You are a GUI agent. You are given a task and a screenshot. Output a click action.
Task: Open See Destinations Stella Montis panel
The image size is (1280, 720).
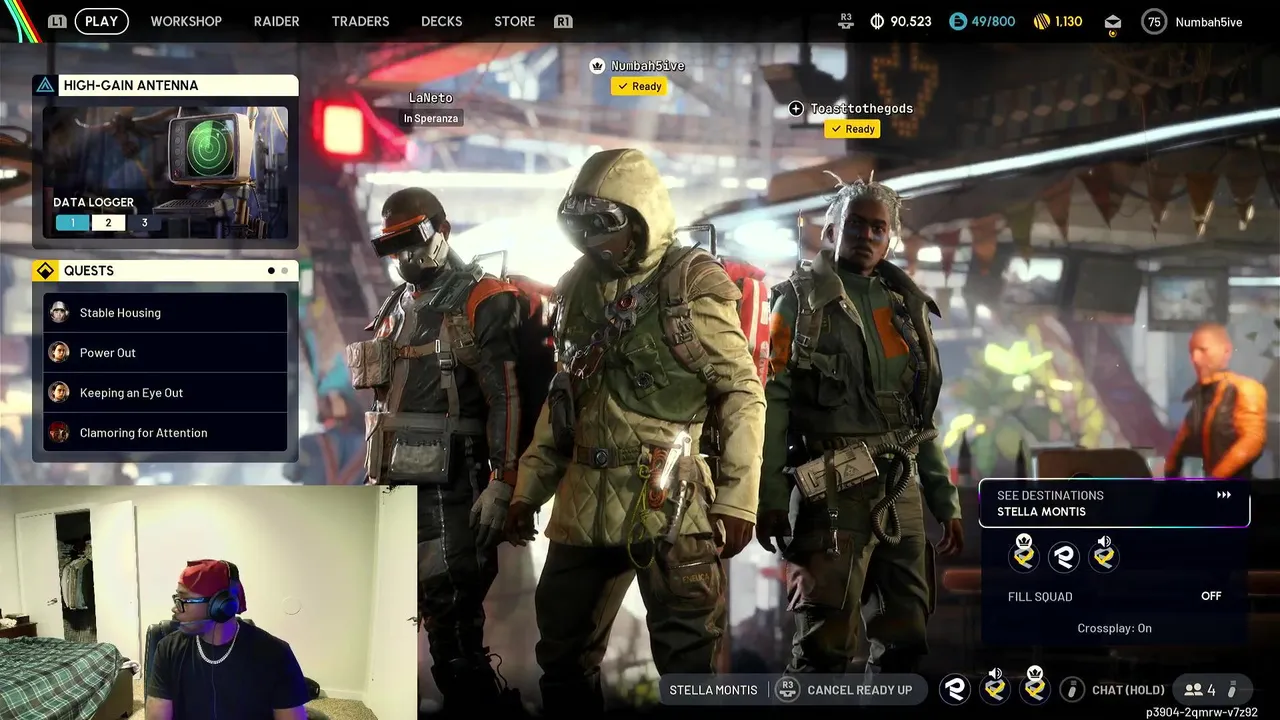pos(1114,503)
